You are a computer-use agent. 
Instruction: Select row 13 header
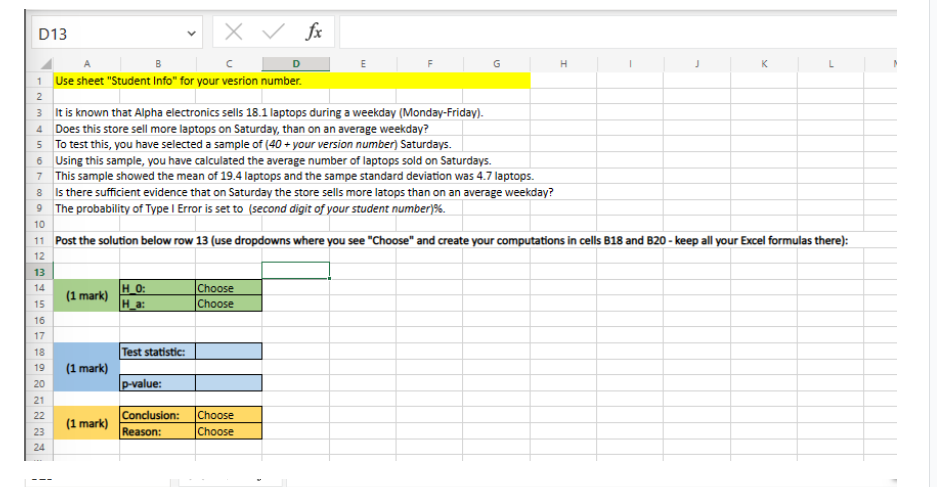point(39,272)
